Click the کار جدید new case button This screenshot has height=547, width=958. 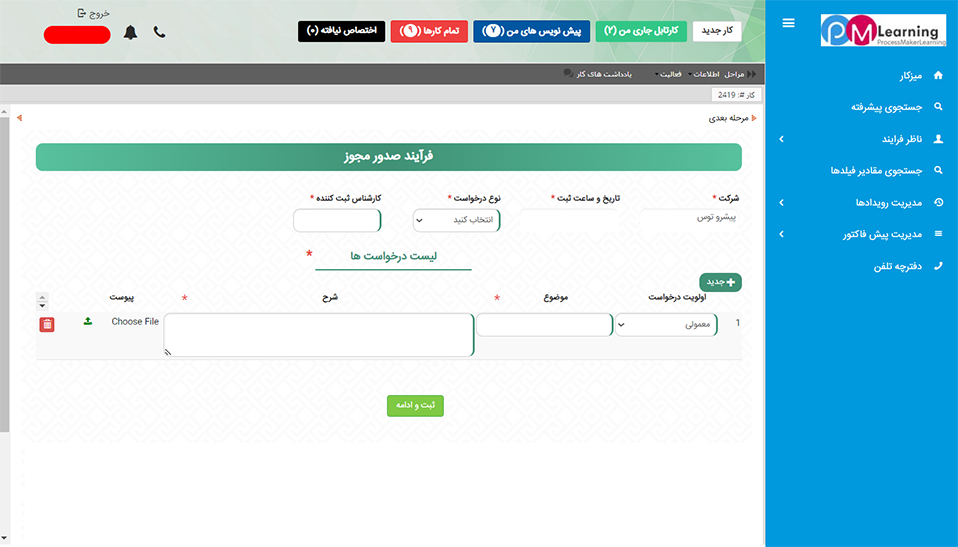(x=716, y=31)
